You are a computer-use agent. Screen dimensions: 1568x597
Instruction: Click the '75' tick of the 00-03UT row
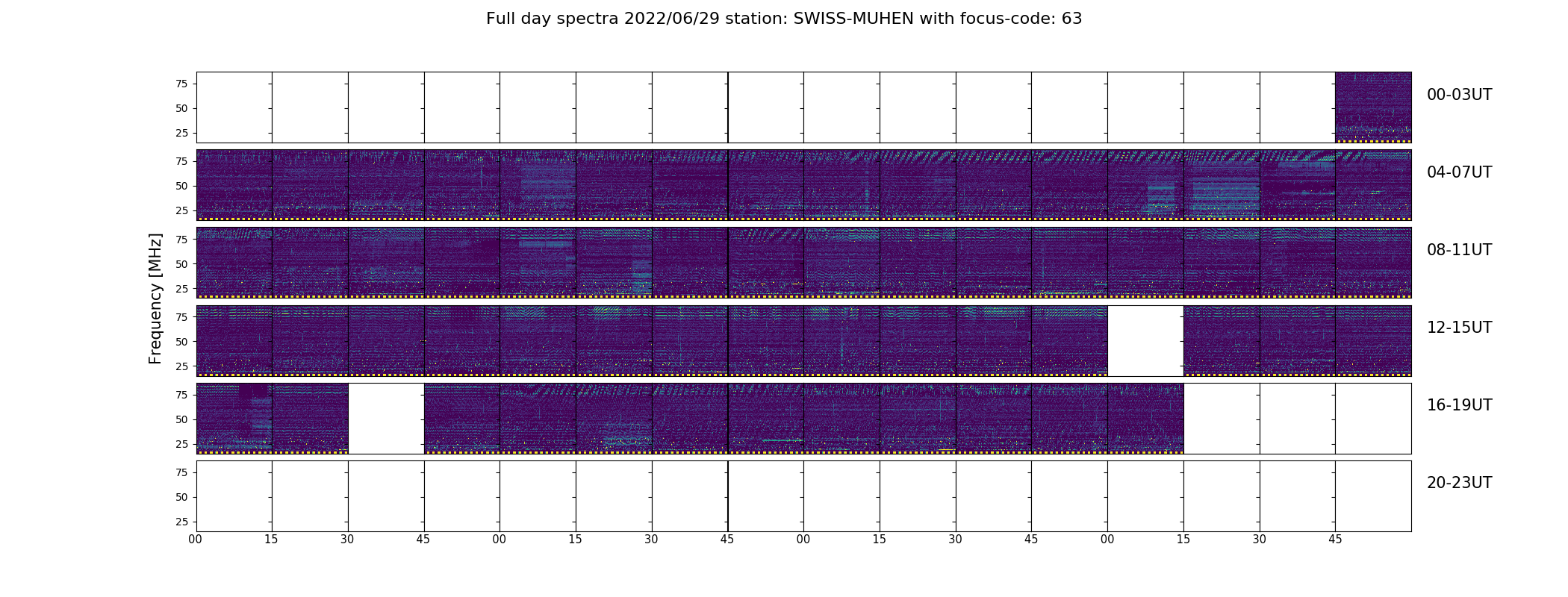tap(181, 84)
